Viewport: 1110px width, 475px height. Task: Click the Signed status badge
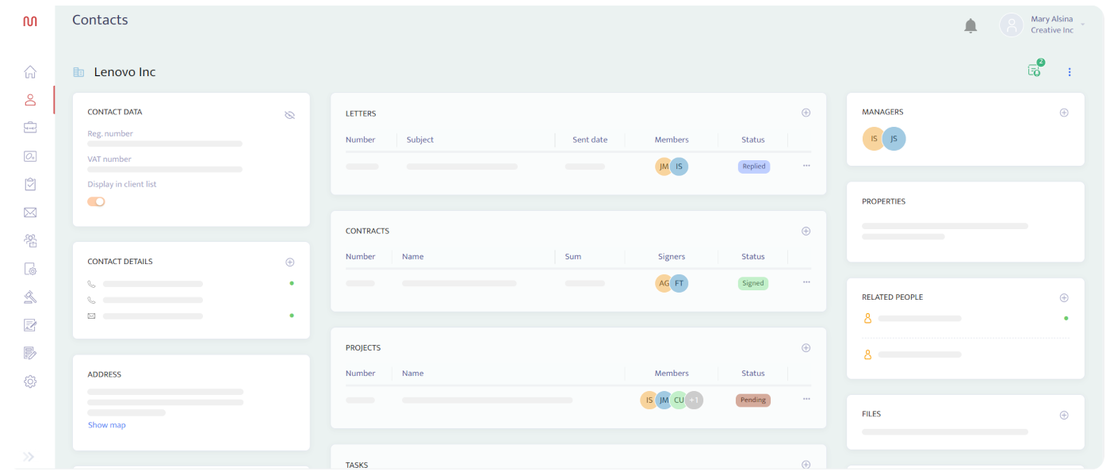(x=753, y=283)
